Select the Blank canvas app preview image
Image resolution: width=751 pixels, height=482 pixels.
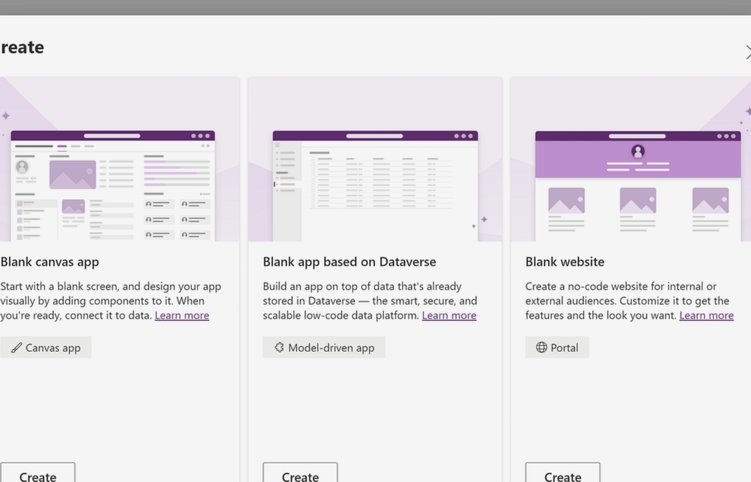coord(120,159)
